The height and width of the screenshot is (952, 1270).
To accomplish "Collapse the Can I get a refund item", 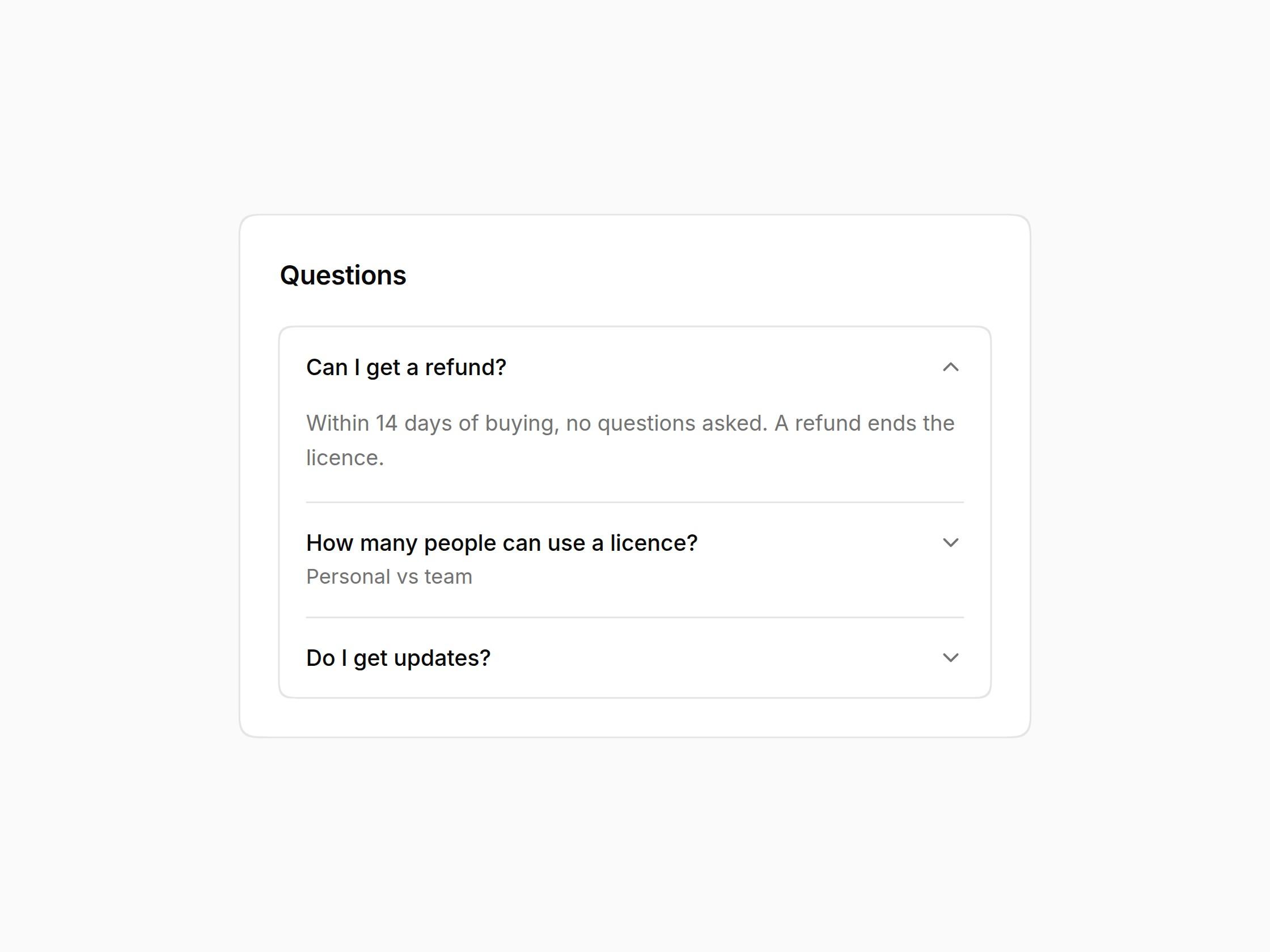I will [x=635, y=367].
